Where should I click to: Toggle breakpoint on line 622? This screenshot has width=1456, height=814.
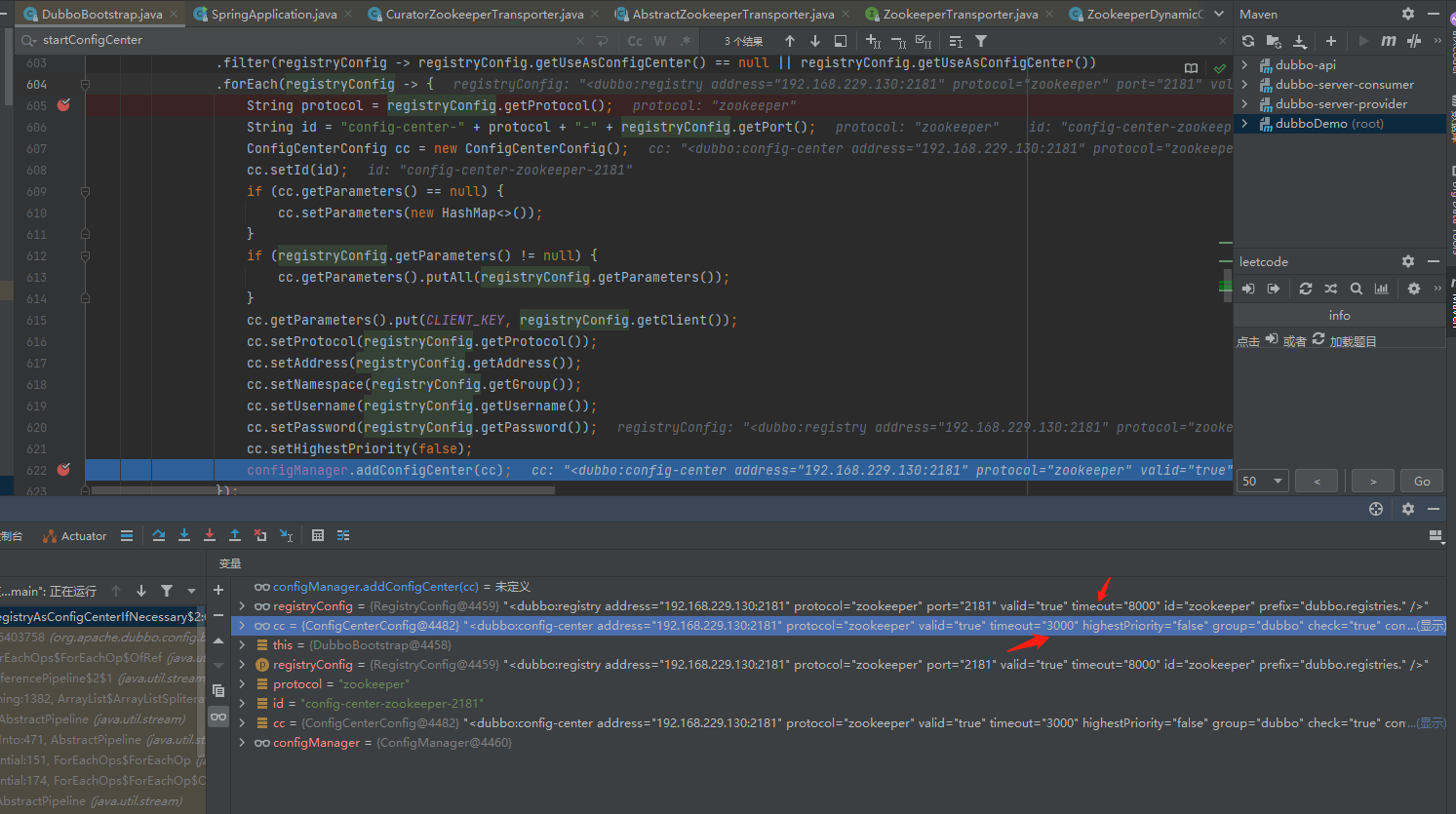pos(64,470)
